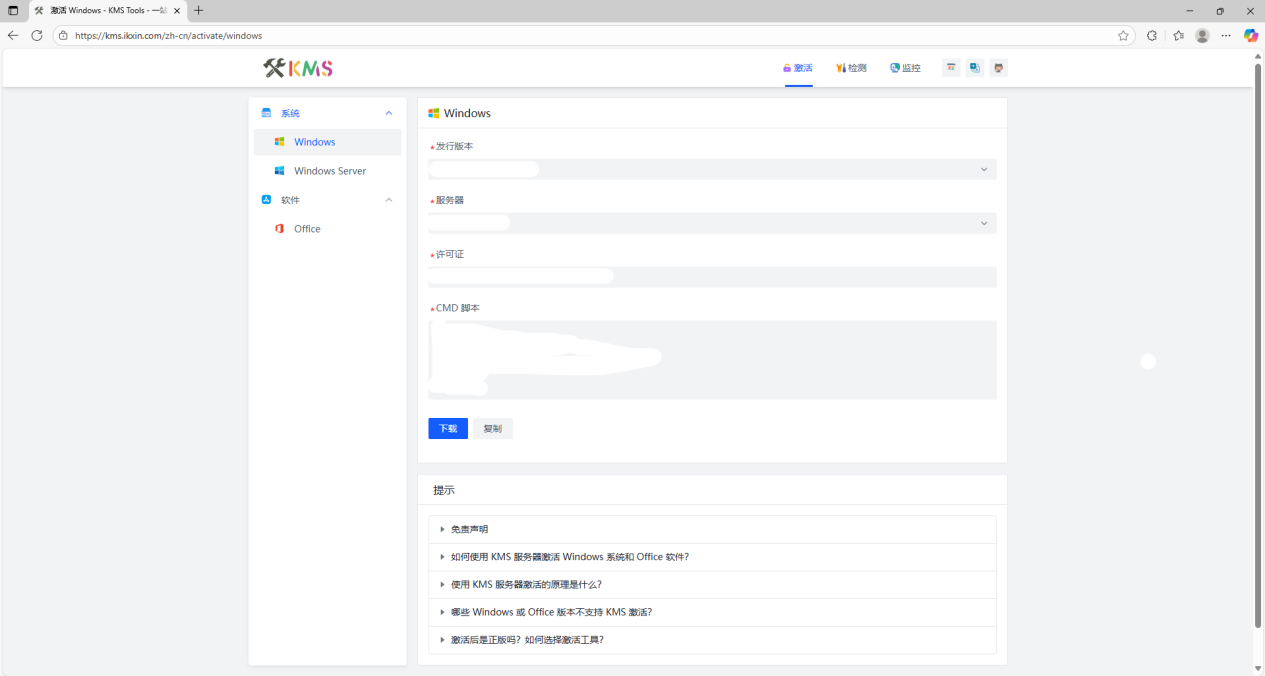This screenshot has width=1265, height=676.
Task: Click the browser back arrow
Action: [x=13, y=35]
